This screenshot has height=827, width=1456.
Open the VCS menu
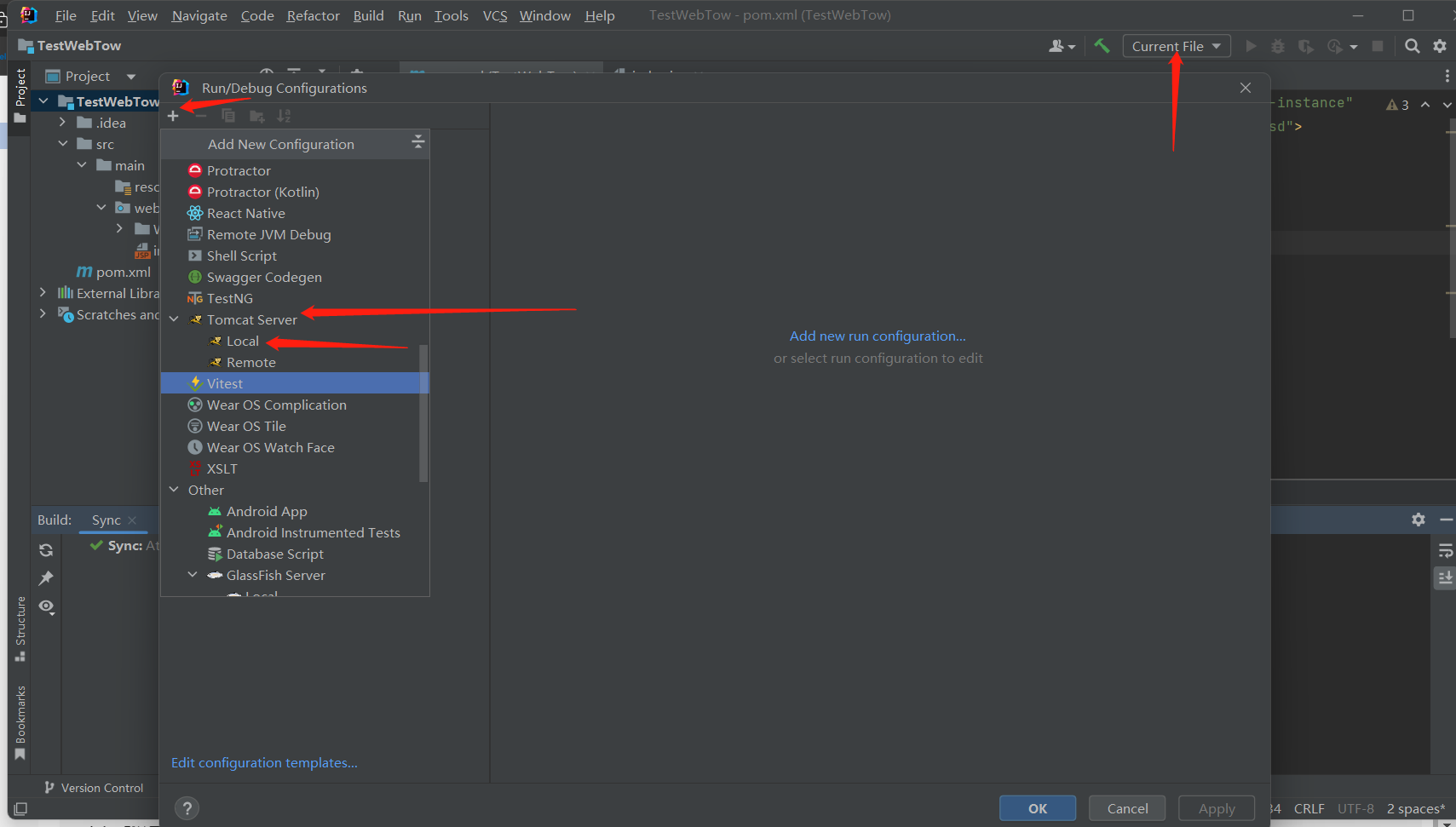click(x=495, y=15)
